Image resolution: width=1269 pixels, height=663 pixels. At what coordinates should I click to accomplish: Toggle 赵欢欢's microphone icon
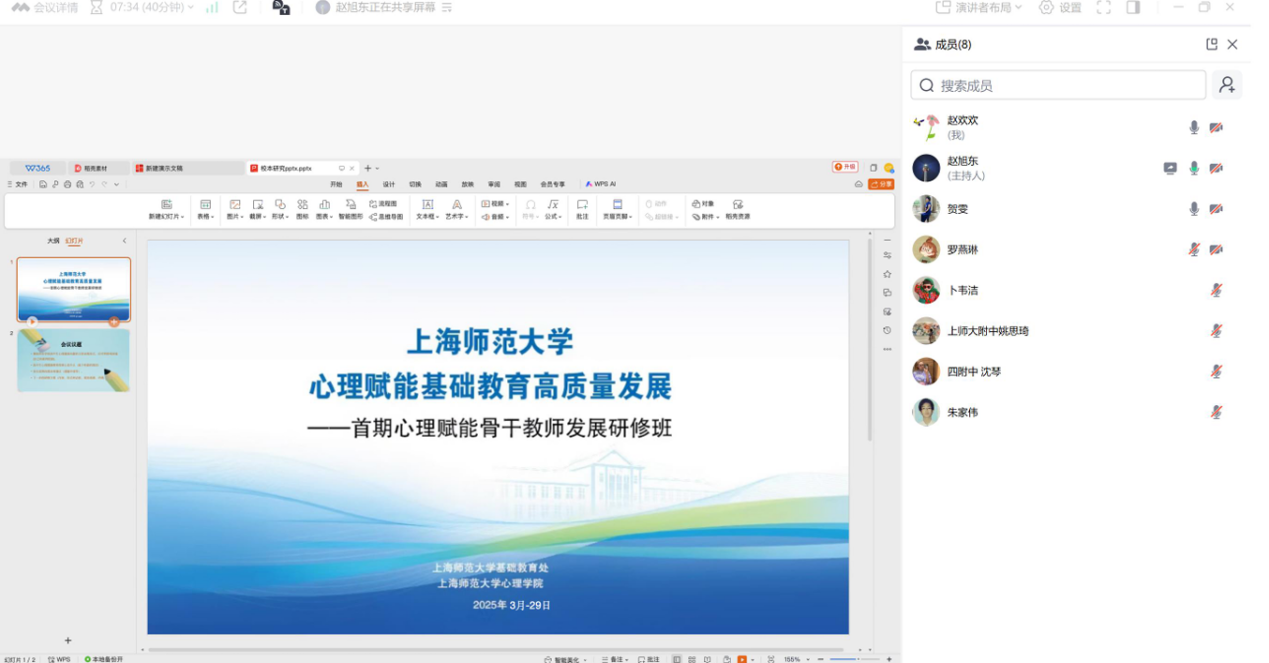coord(1193,127)
